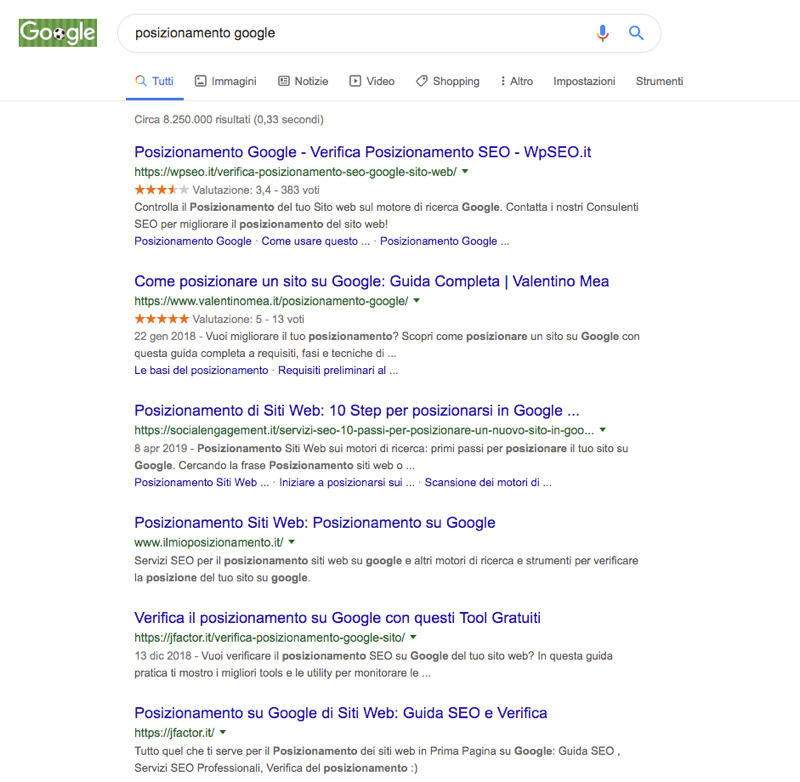
Task: Open the 'Come usare questo ...' sitelink
Action: pyautogui.click(x=315, y=241)
